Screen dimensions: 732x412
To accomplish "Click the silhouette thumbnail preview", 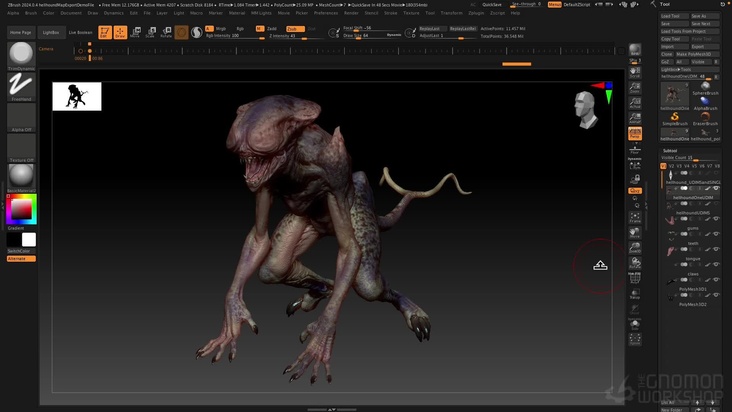I will 77,97.
